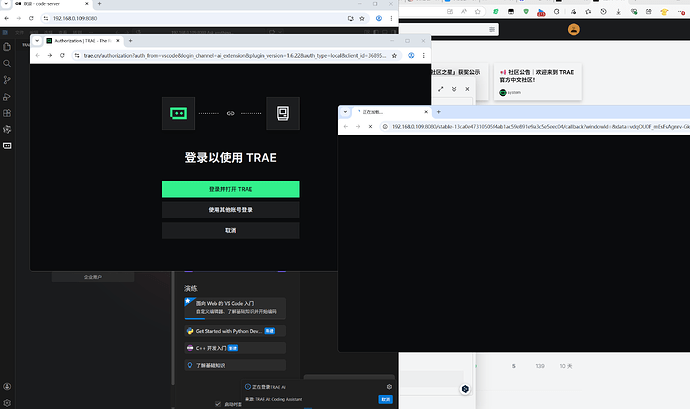This screenshot has height=409, width=690.
Task: Click 取消 button on authorization page
Action: click(231, 231)
